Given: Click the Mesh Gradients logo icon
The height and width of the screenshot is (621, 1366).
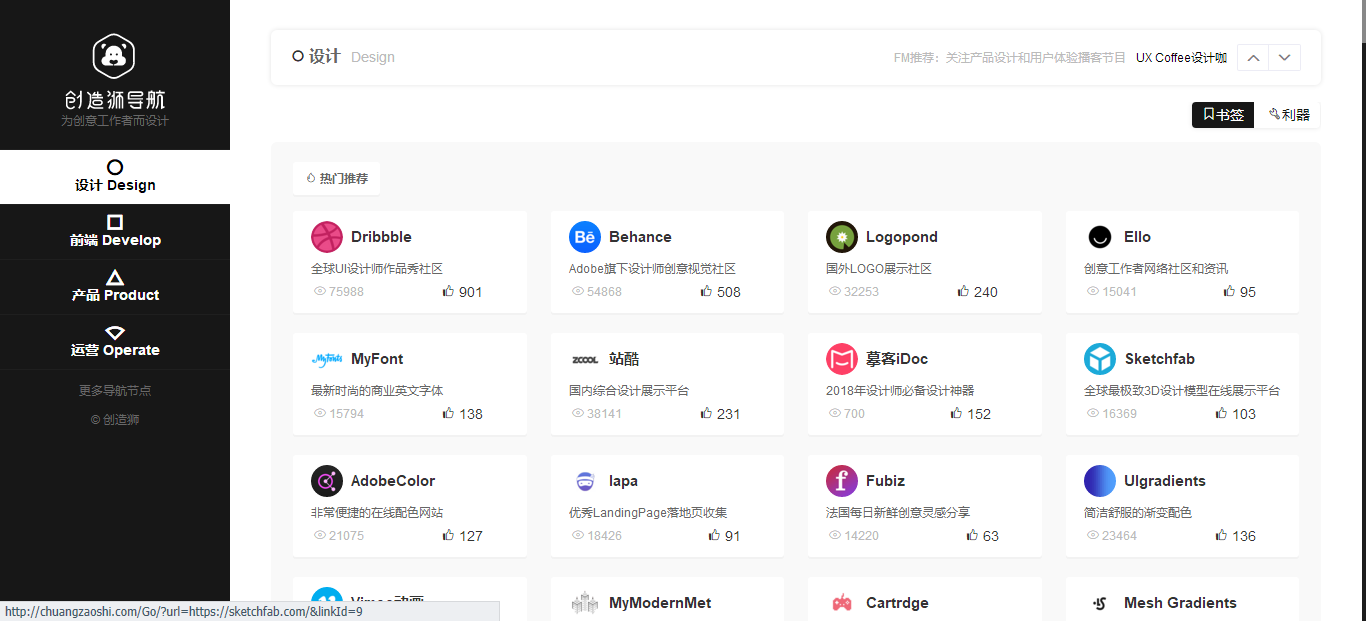Looking at the screenshot, I should click(1100, 603).
